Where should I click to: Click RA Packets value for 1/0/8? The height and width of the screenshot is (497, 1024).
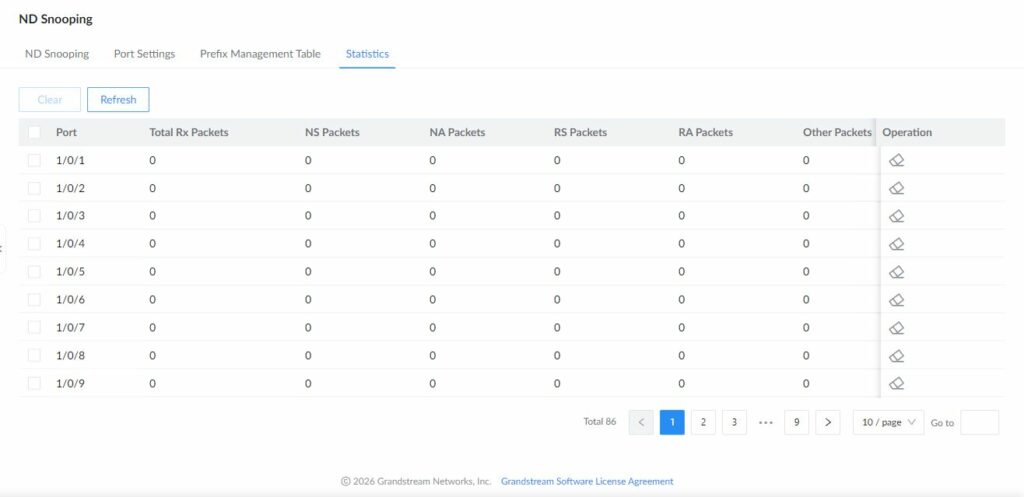tap(681, 355)
